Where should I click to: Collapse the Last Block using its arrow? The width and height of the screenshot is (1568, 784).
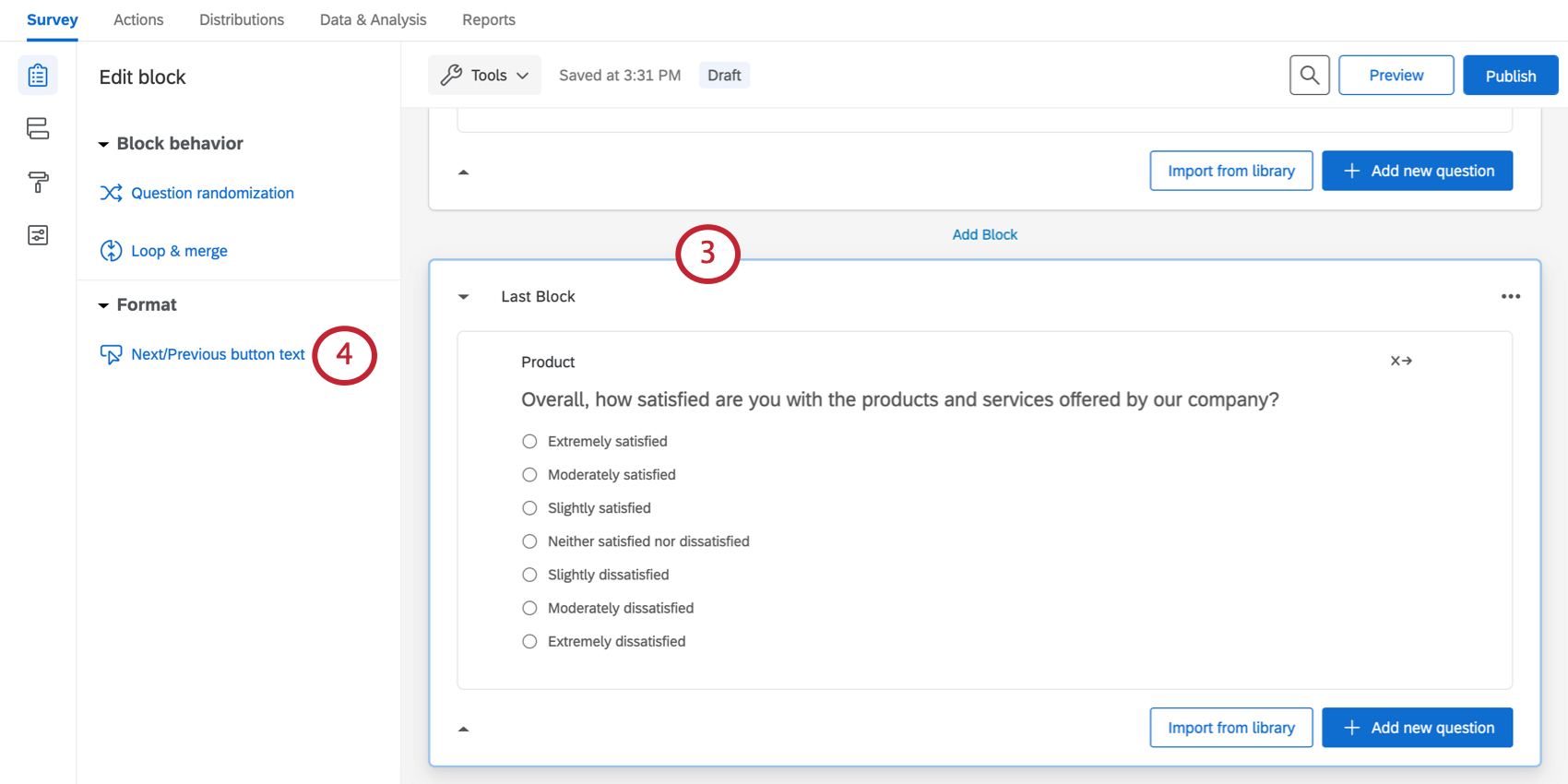464,297
